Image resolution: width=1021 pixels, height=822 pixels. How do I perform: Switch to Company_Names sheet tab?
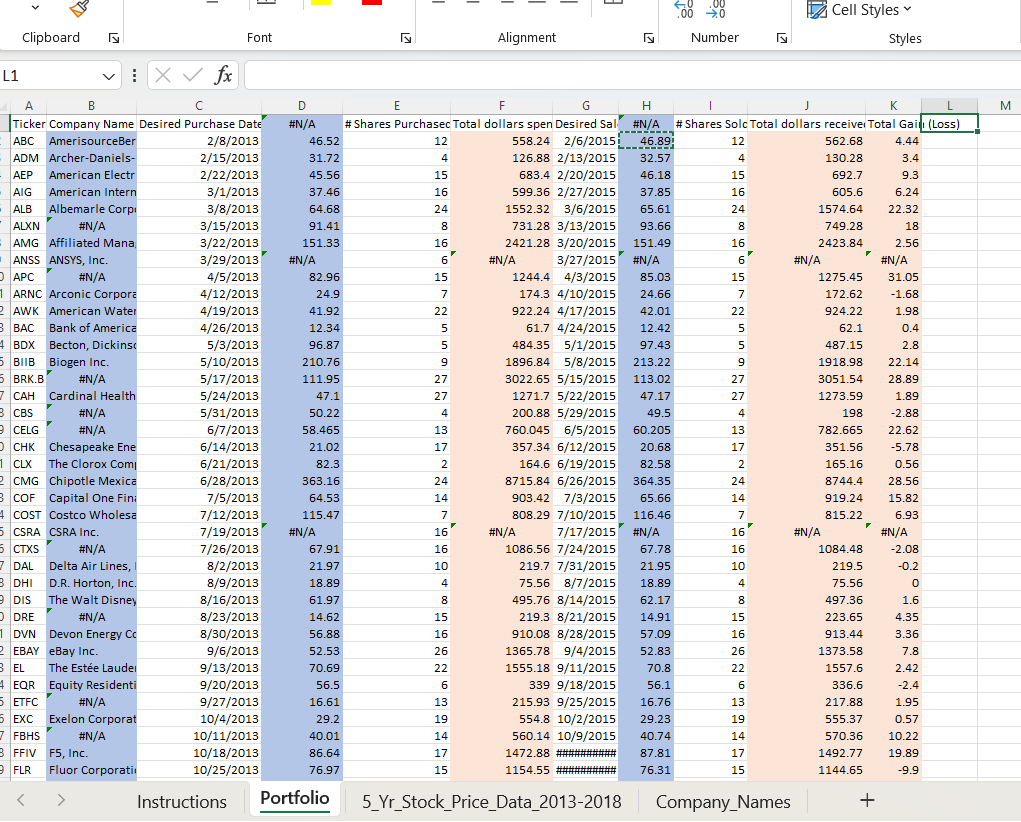click(x=723, y=802)
